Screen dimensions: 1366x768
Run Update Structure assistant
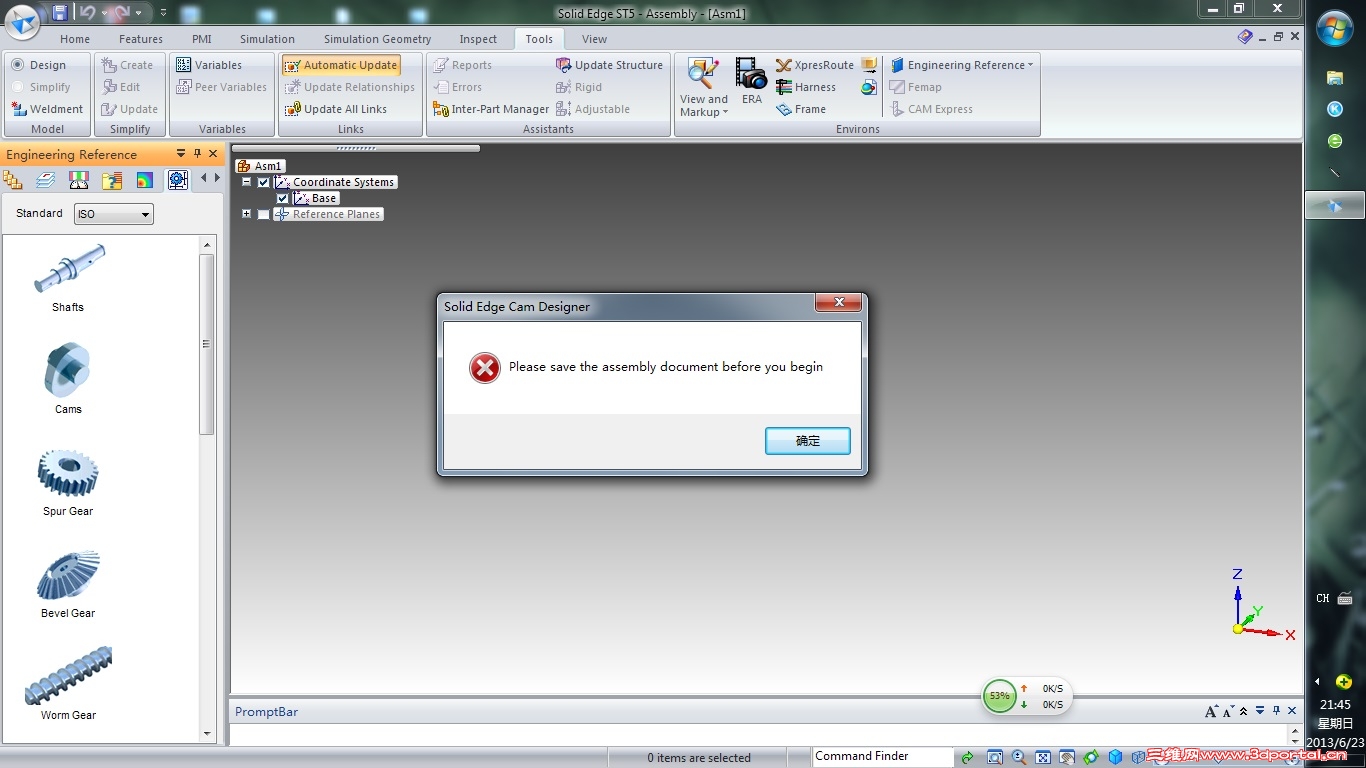click(x=610, y=65)
